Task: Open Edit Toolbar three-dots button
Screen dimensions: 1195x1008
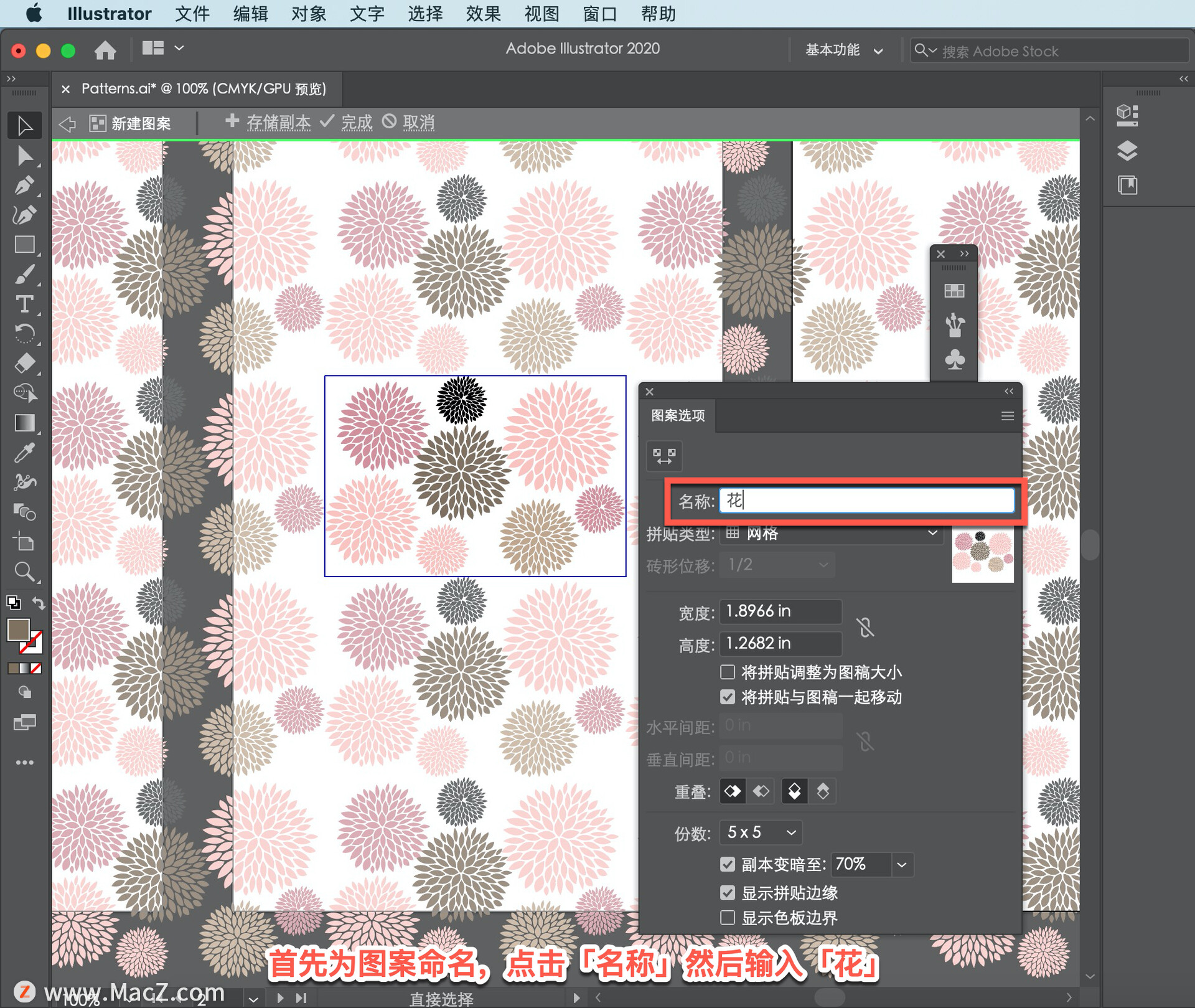Action: (x=25, y=762)
